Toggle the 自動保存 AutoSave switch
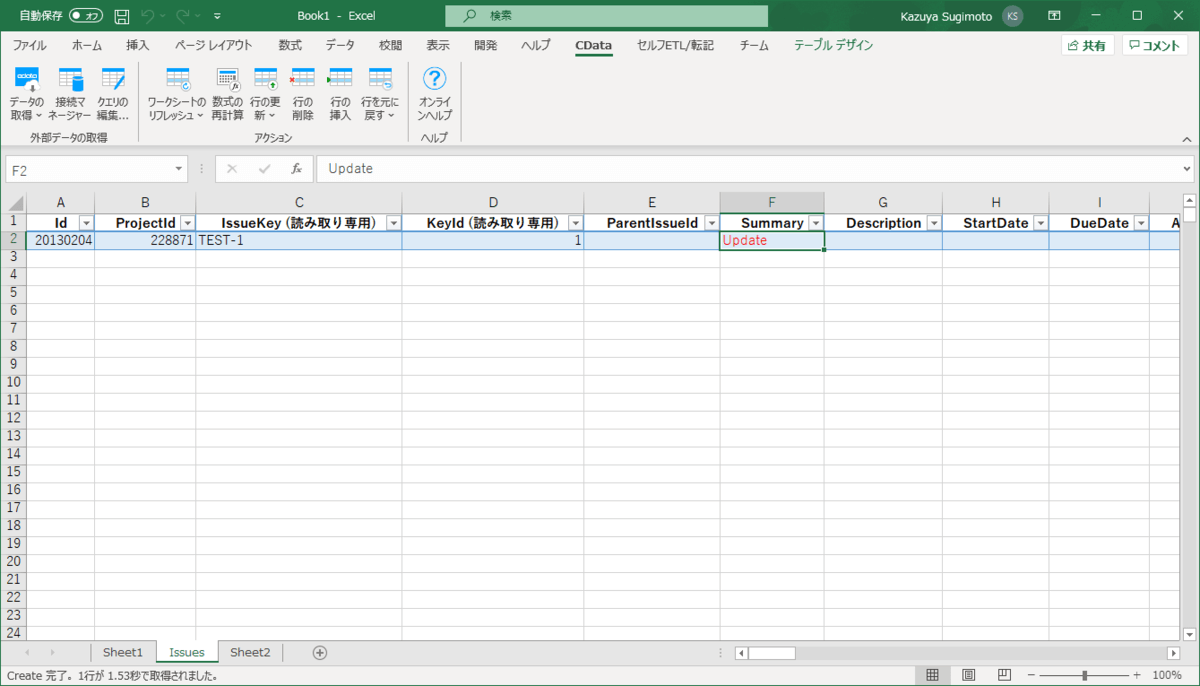Image resolution: width=1200 pixels, height=686 pixels. (86, 16)
